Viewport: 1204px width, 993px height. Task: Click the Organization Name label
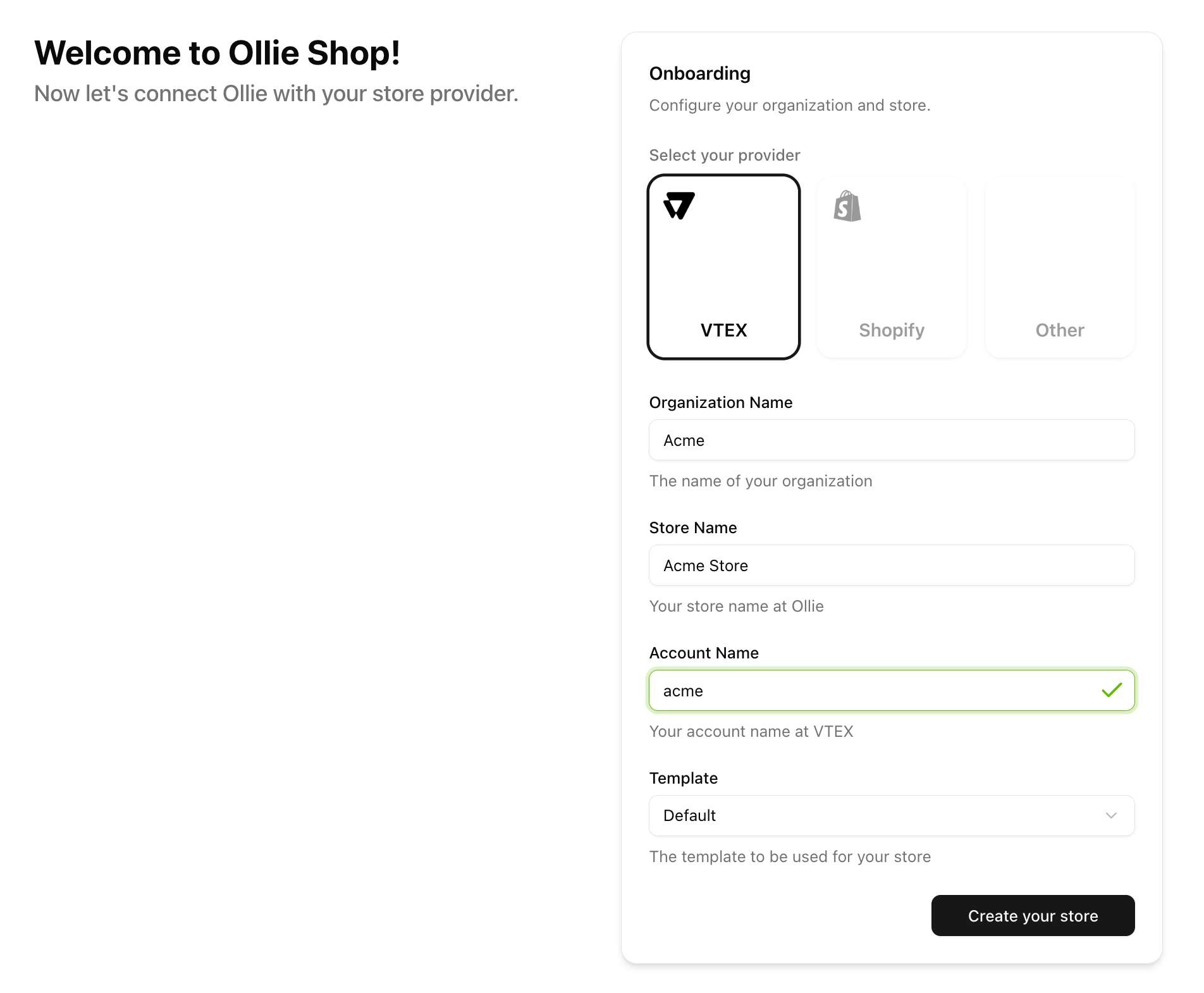pyautogui.click(x=721, y=402)
